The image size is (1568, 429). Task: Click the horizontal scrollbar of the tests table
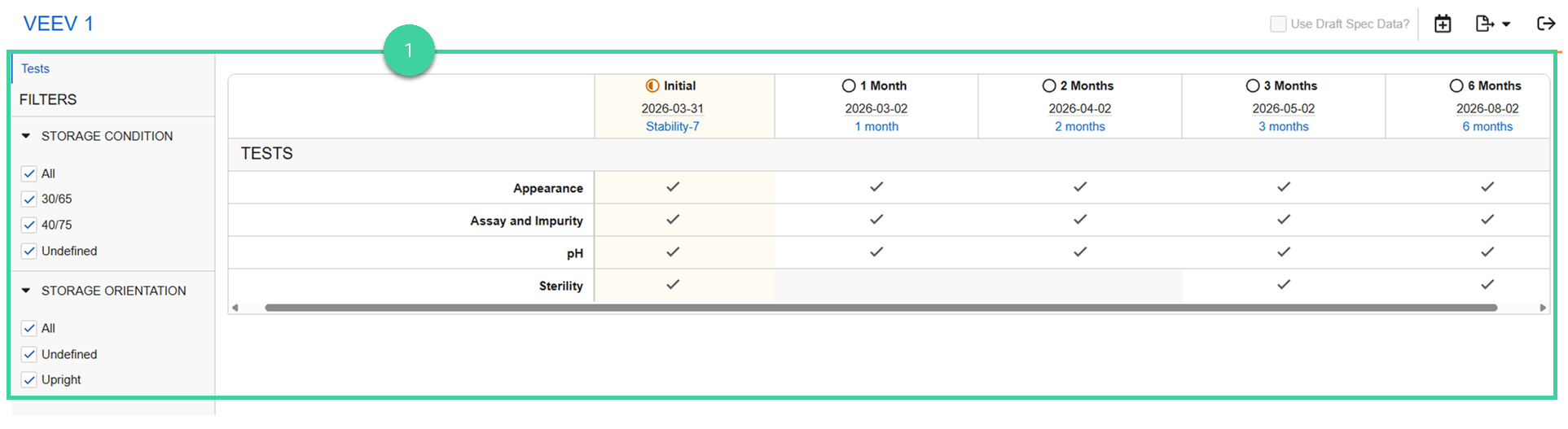tap(880, 308)
